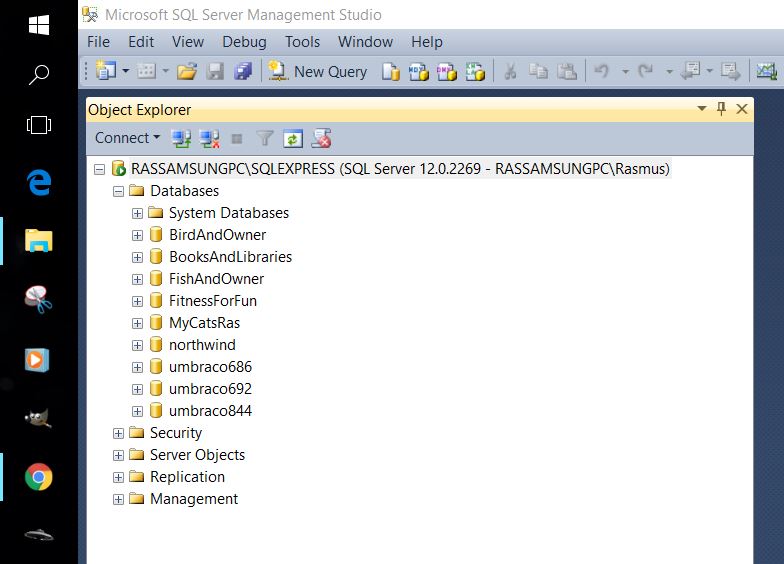Pin the Object Explorer panel
784x564 pixels.
721,109
